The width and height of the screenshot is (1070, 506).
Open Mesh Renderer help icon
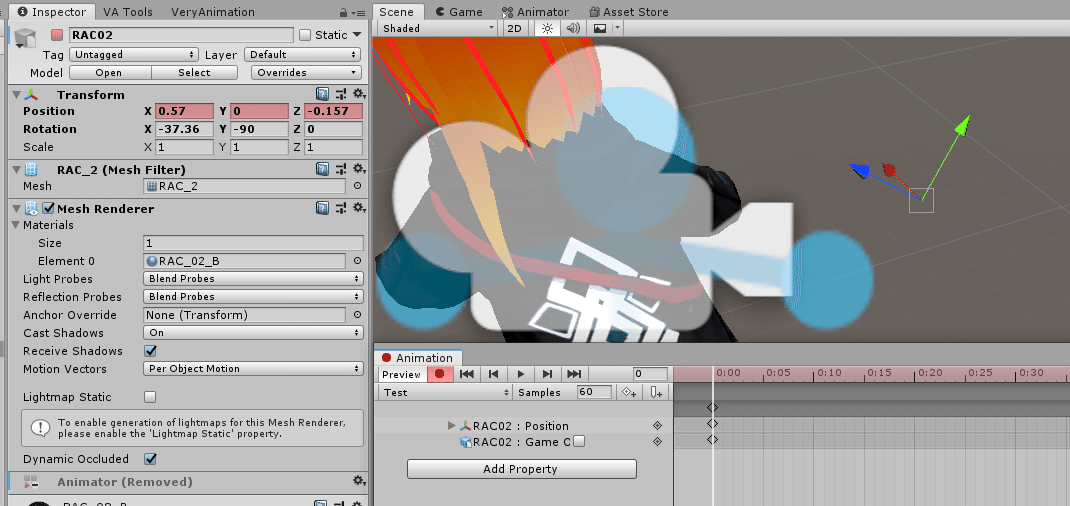point(323,208)
